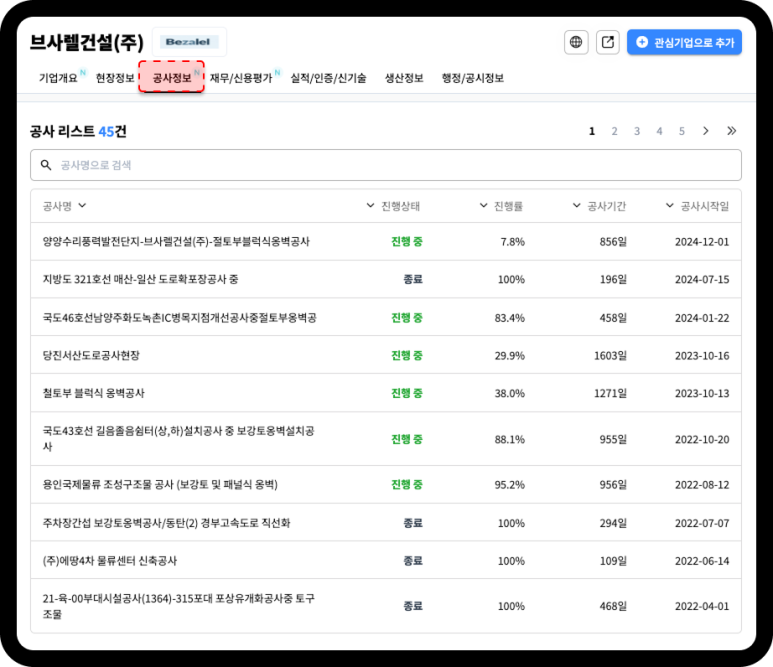This screenshot has width=773, height=667.
Task: Click the 관심기업으로 추가 button
Action: click(x=684, y=42)
